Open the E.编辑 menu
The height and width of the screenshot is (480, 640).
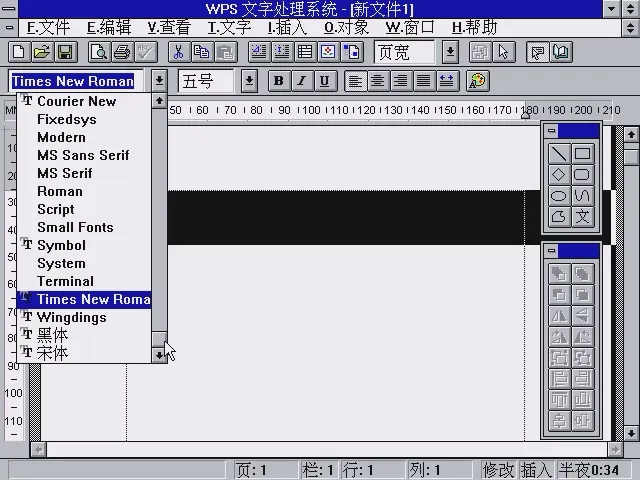pos(109,28)
